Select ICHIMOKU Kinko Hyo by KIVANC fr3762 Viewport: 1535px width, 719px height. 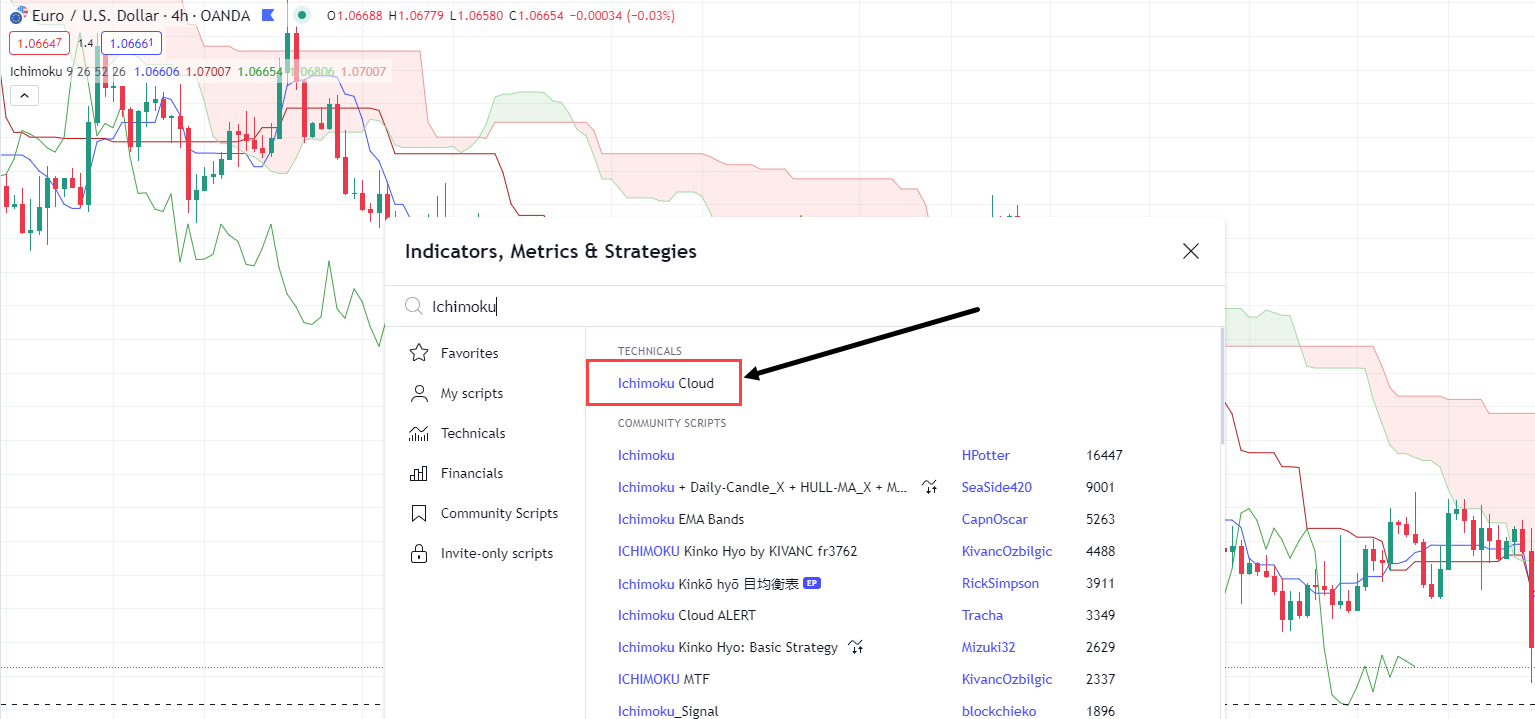pyautogui.click(x=737, y=551)
